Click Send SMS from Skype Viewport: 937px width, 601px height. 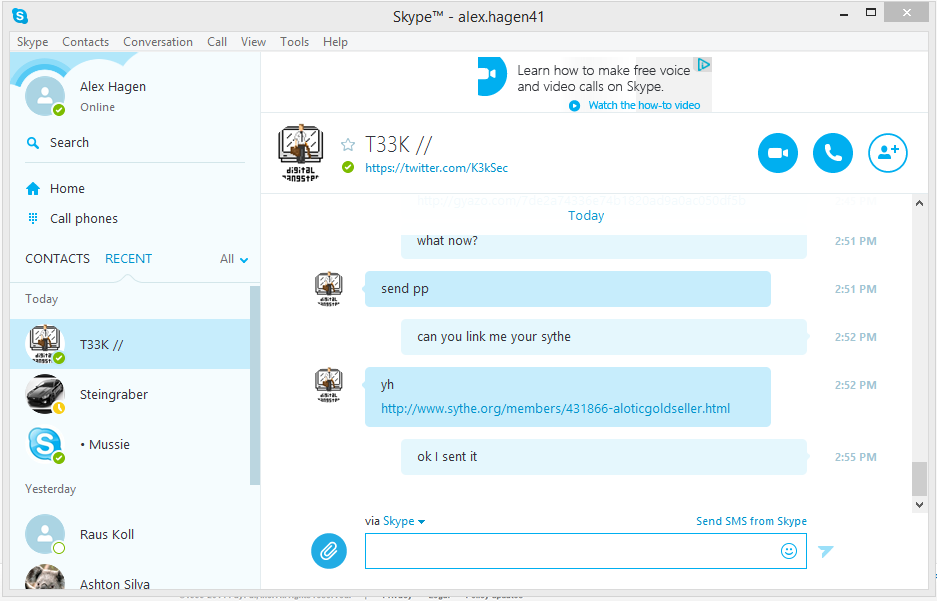tap(751, 521)
